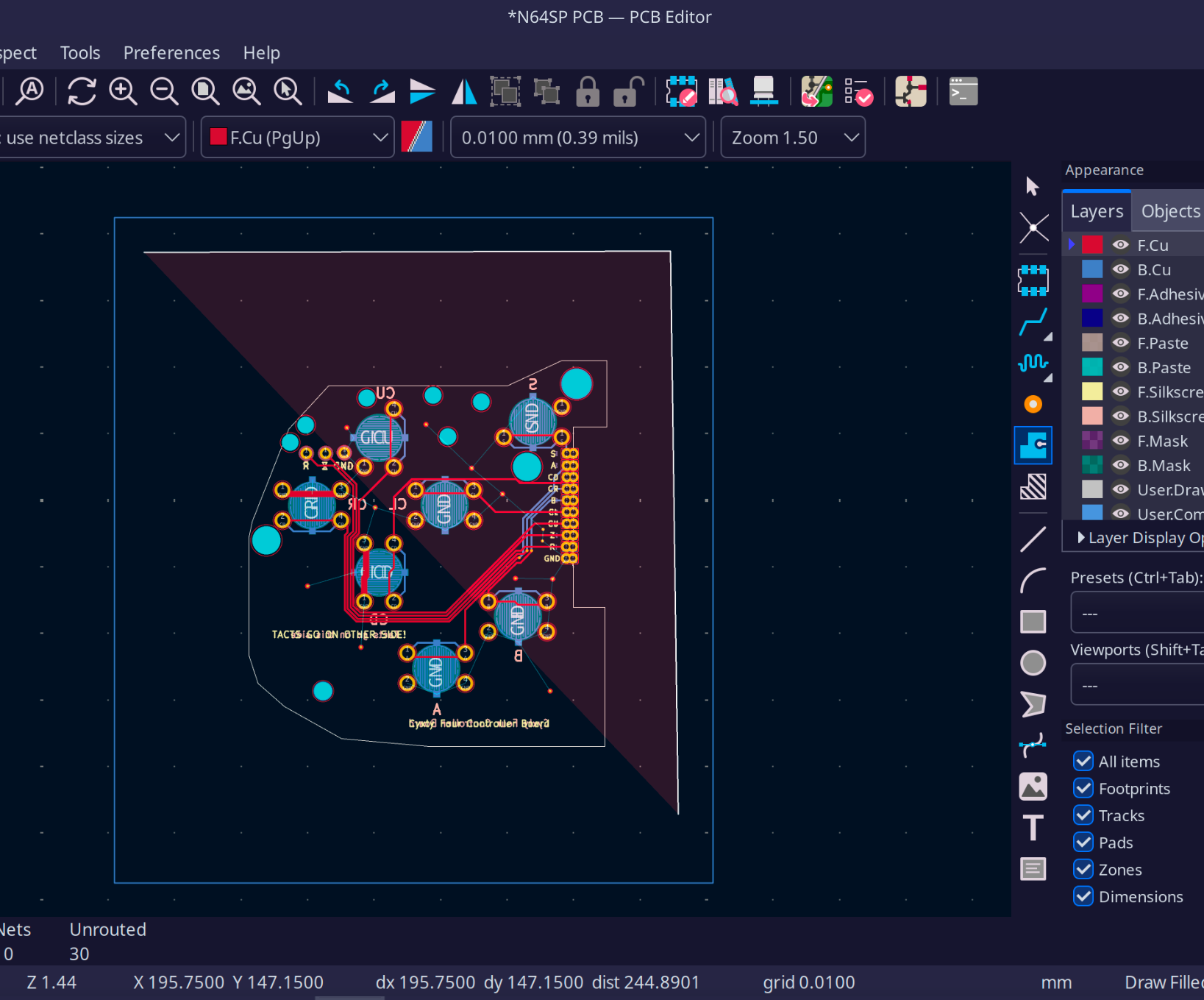Uncheck the Pads selection filter
Screen dimensions: 1204x1000
click(1083, 843)
